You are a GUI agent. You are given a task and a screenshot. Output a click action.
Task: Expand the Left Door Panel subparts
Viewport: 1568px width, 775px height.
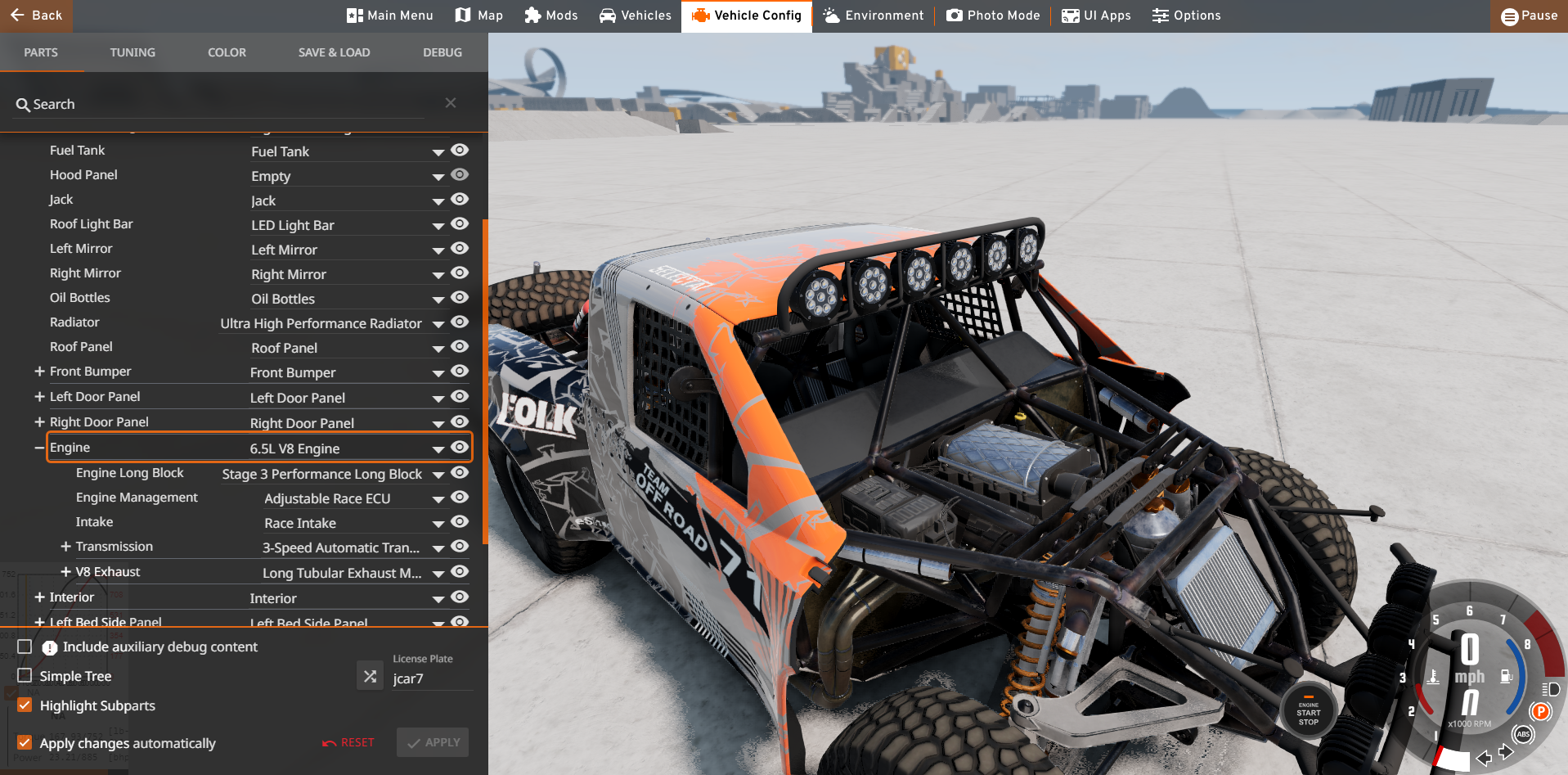click(x=39, y=396)
